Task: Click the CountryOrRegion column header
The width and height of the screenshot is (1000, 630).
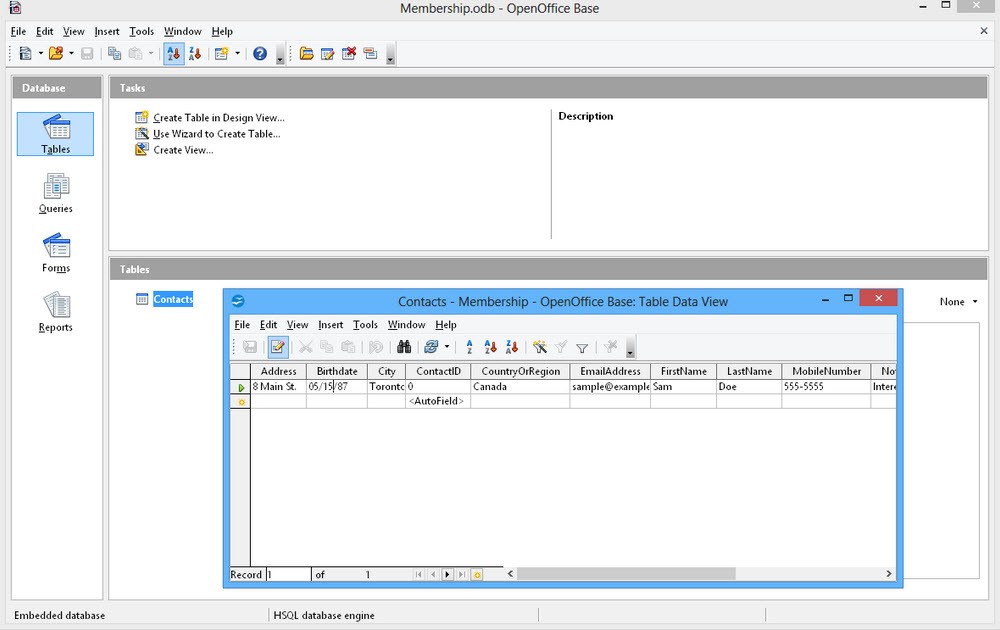Action: point(520,371)
